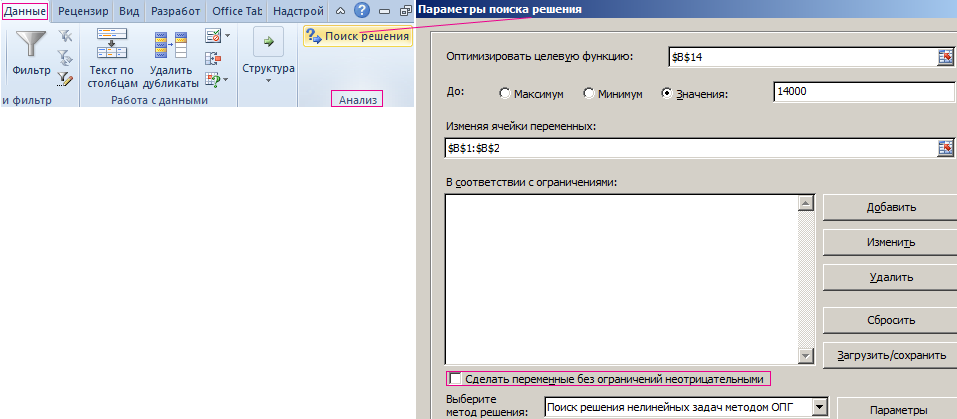Click the Изменить constraint button
957x419 pixels.
tap(891, 243)
